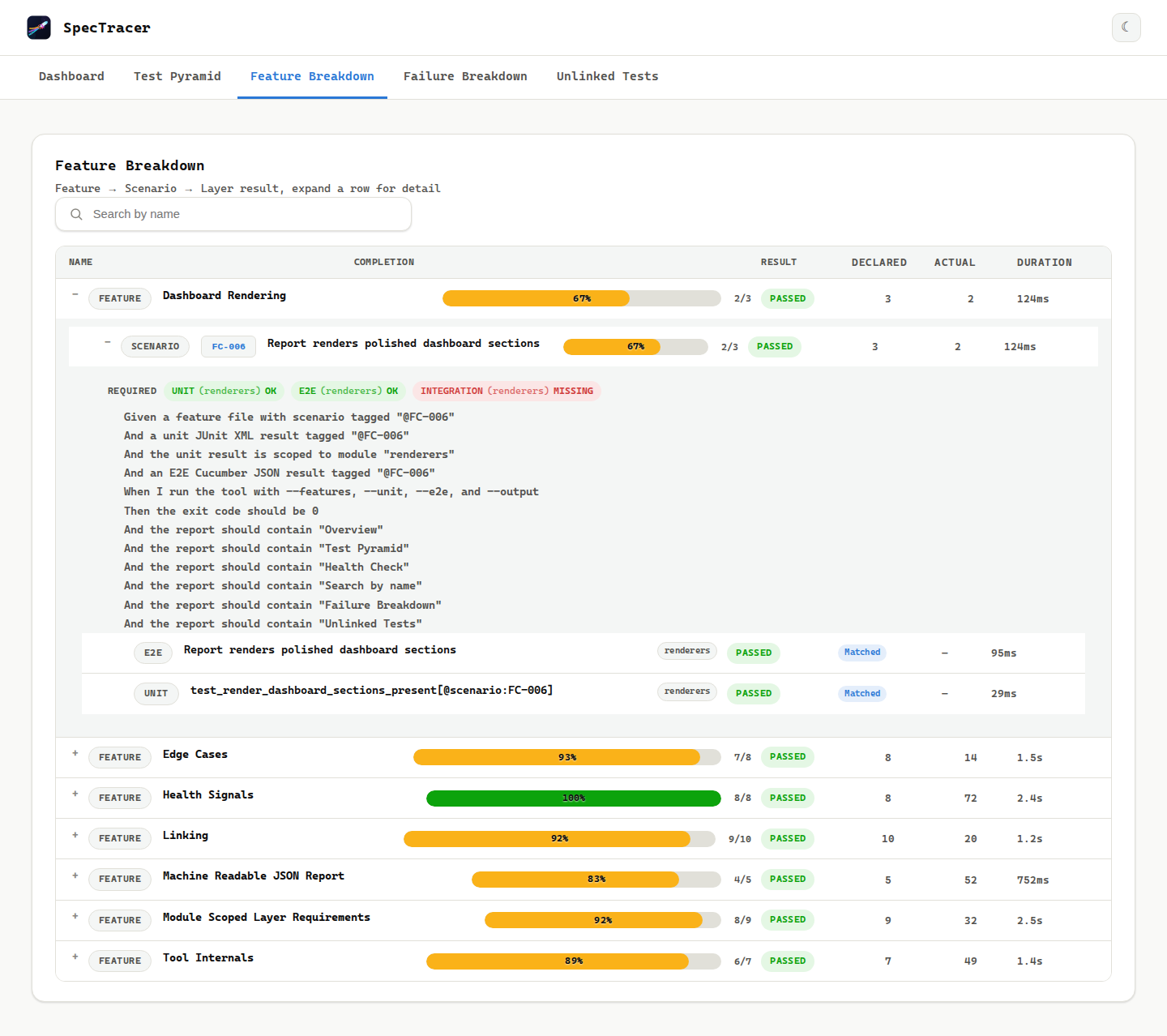Click the search magnifier icon
The width and height of the screenshot is (1167, 1036).
coord(76,214)
